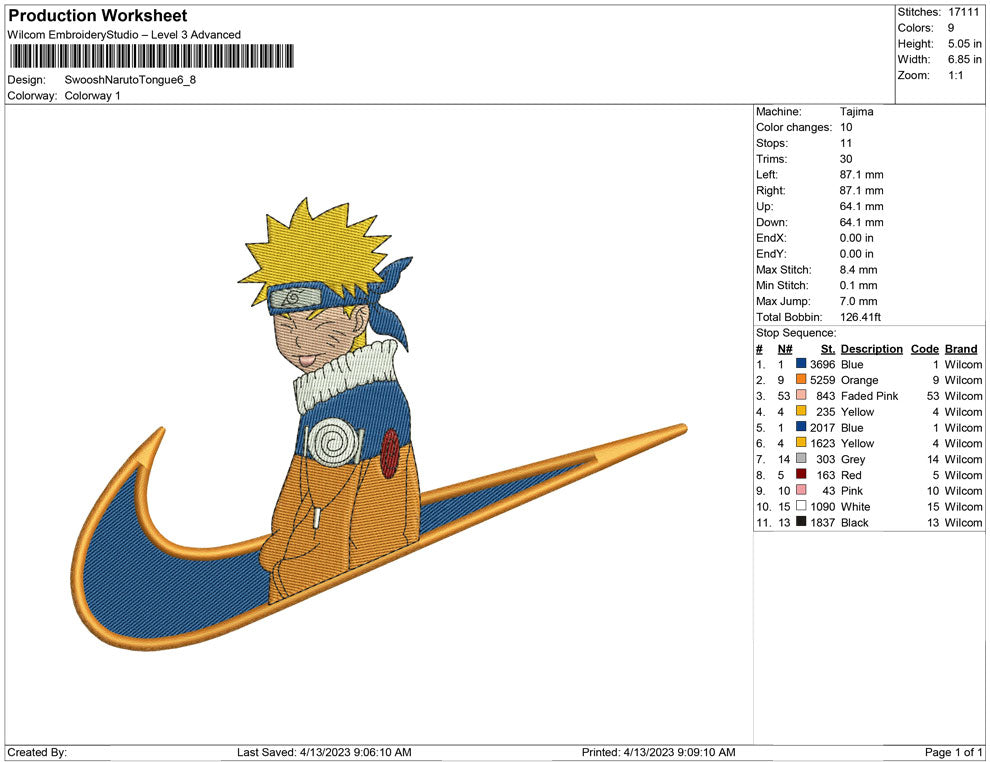
Task: Click the White color swatch in stop 10
Action: point(801,506)
